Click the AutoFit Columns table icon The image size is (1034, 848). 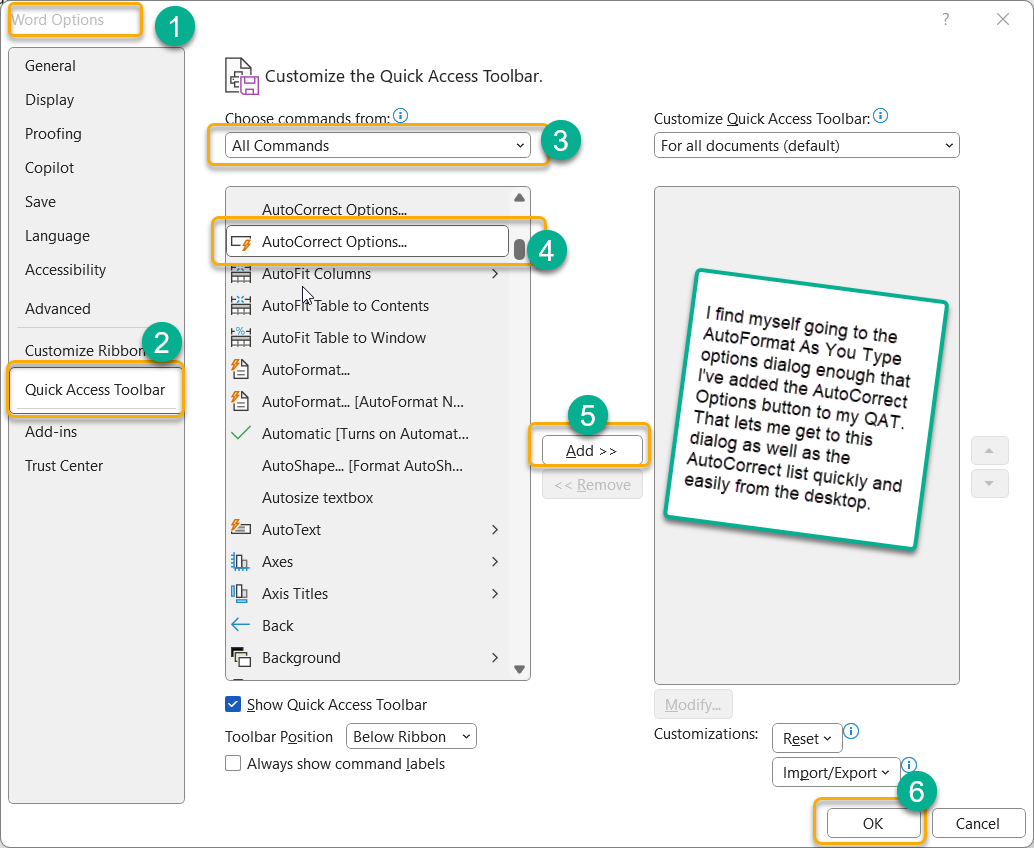click(x=241, y=274)
